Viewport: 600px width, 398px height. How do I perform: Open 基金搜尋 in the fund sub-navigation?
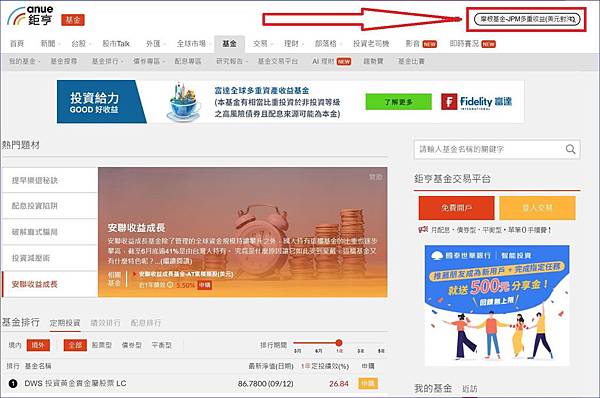click(x=64, y=61)
